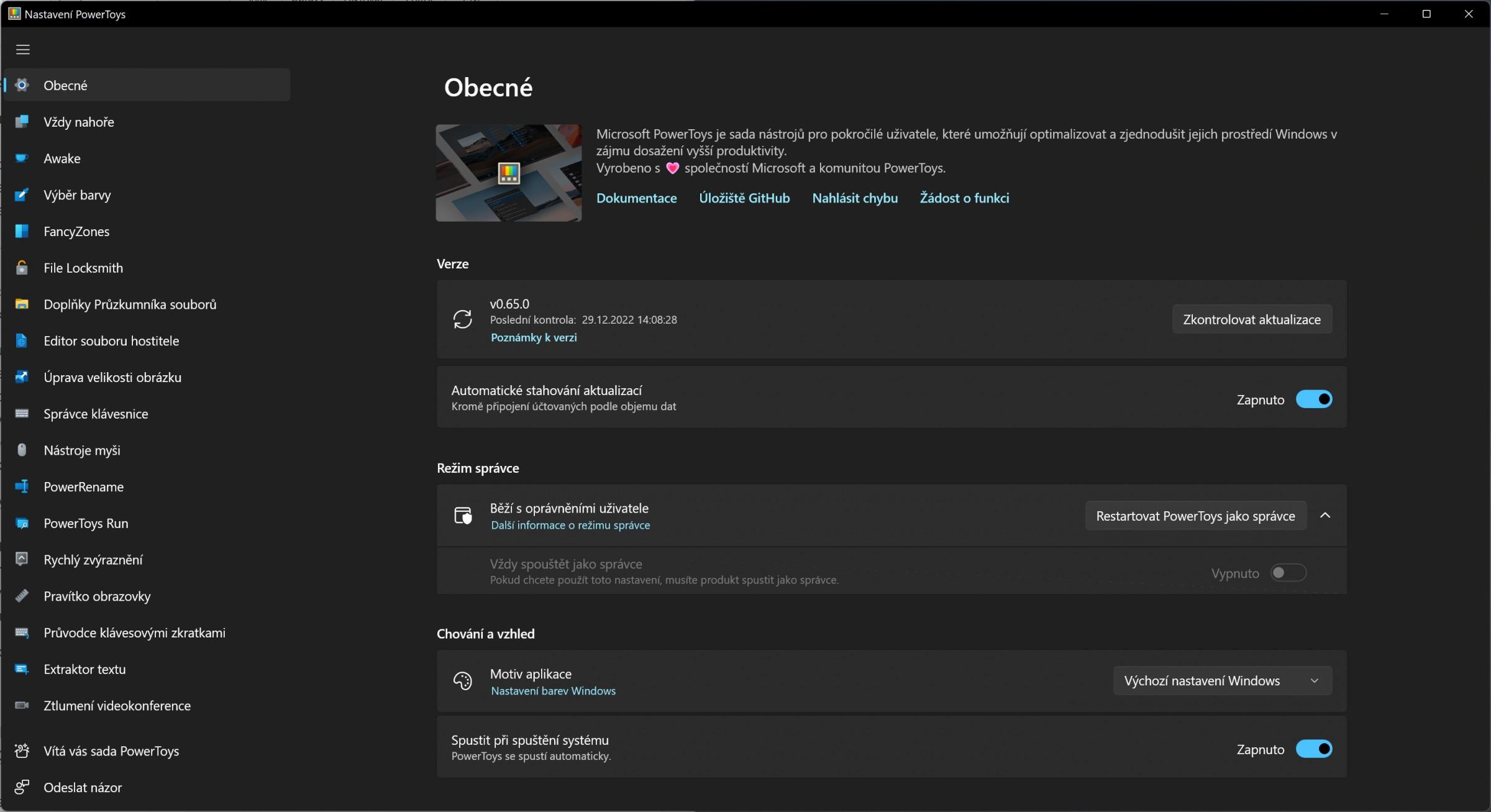Open the Dokumentace link
1491x812 pixels.
click(636, 198)
